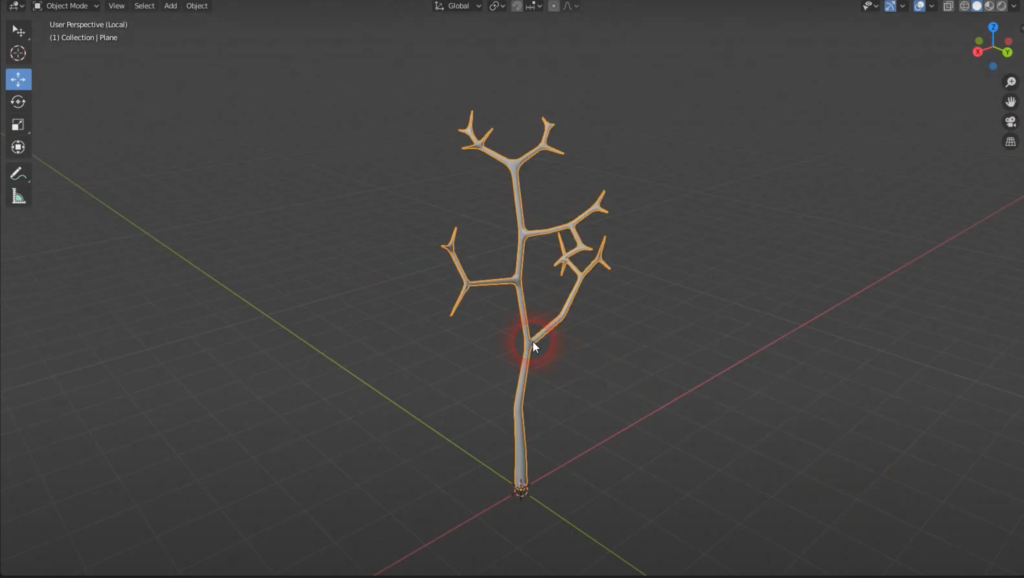Open the shading options dropdown
Screen dimensions: 1024x578
[x=1014, y=6]
